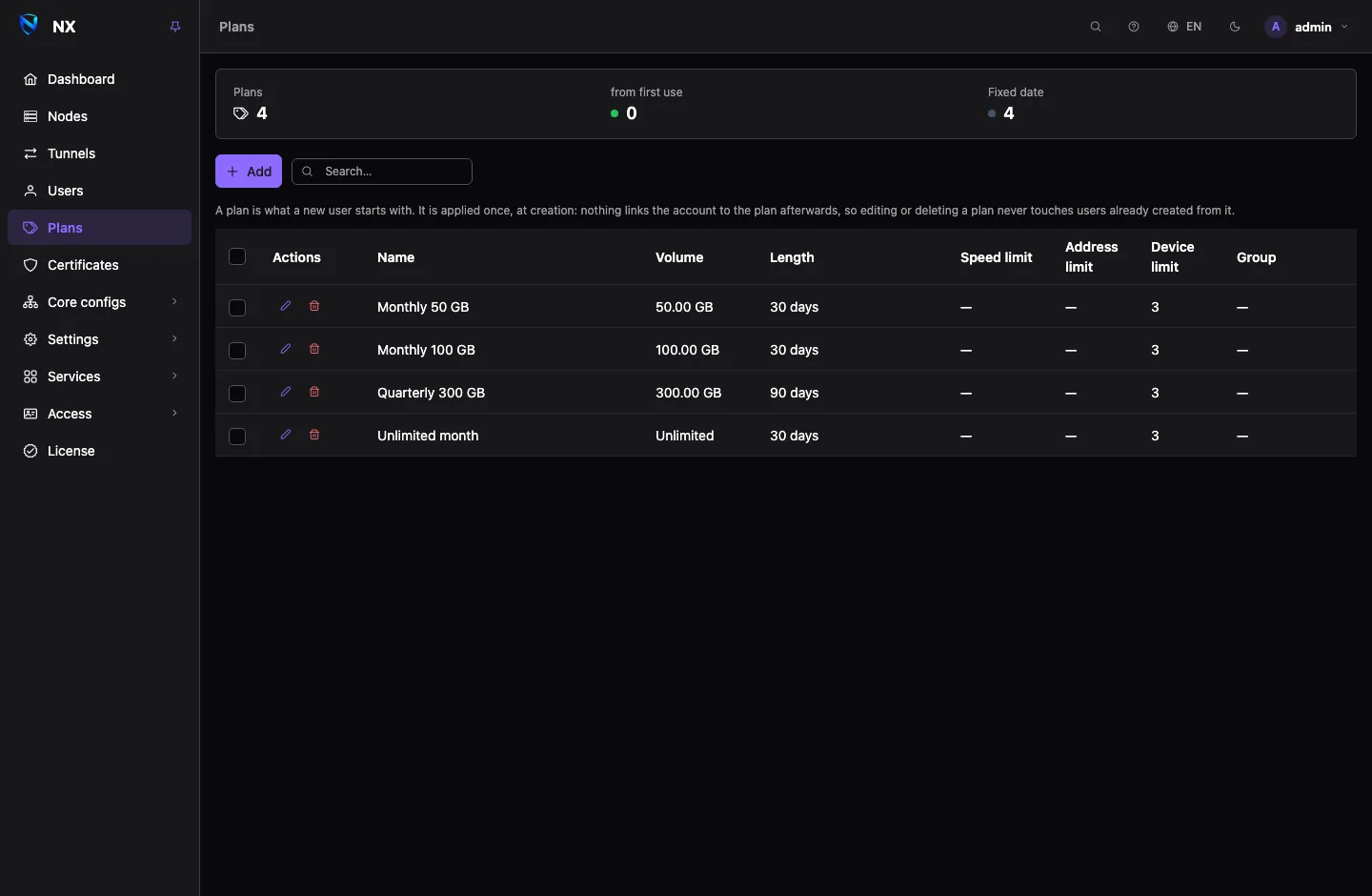Click the NX logo icon
The image size is (1372, 896).
[x=30, y=26]
